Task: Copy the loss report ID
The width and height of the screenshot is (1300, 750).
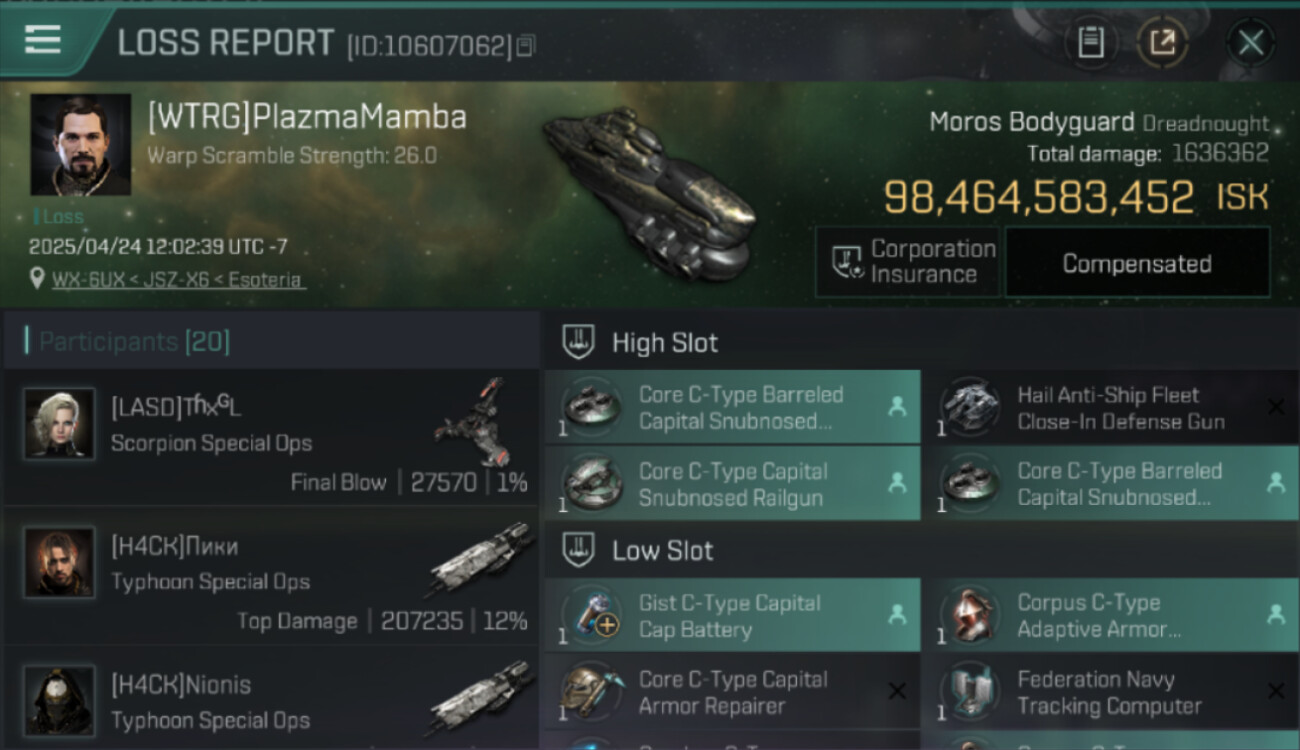Action: point(526,46)
